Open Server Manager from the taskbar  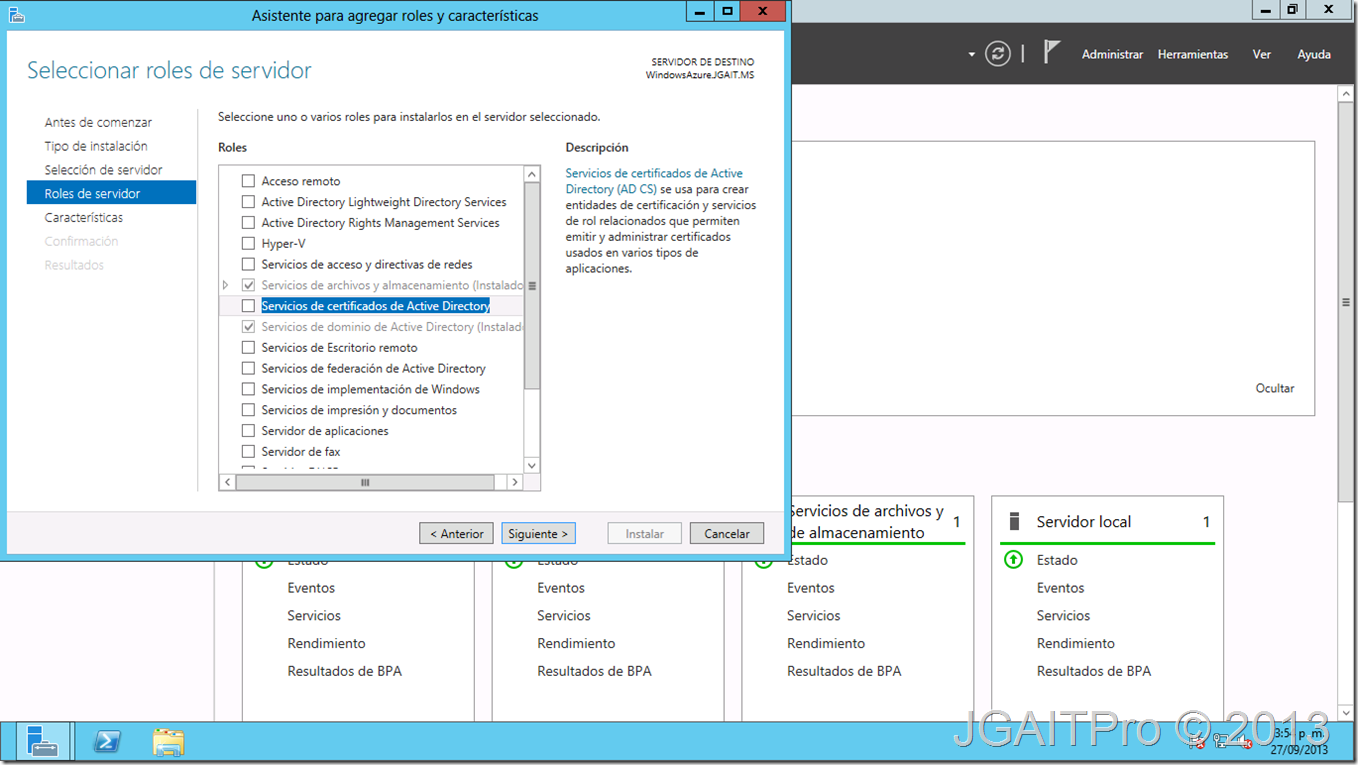[x=43, y=742]
